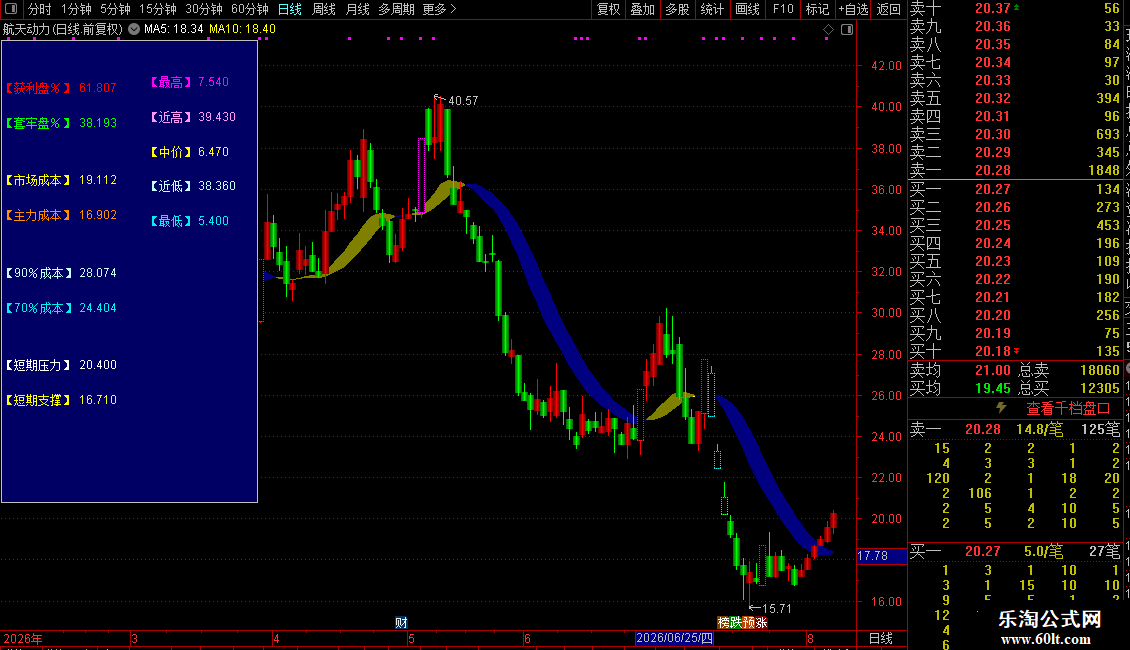Click the 17.78 price axis marker
This screenshot has height=650, width=1130.
click(x=881, y=556)
